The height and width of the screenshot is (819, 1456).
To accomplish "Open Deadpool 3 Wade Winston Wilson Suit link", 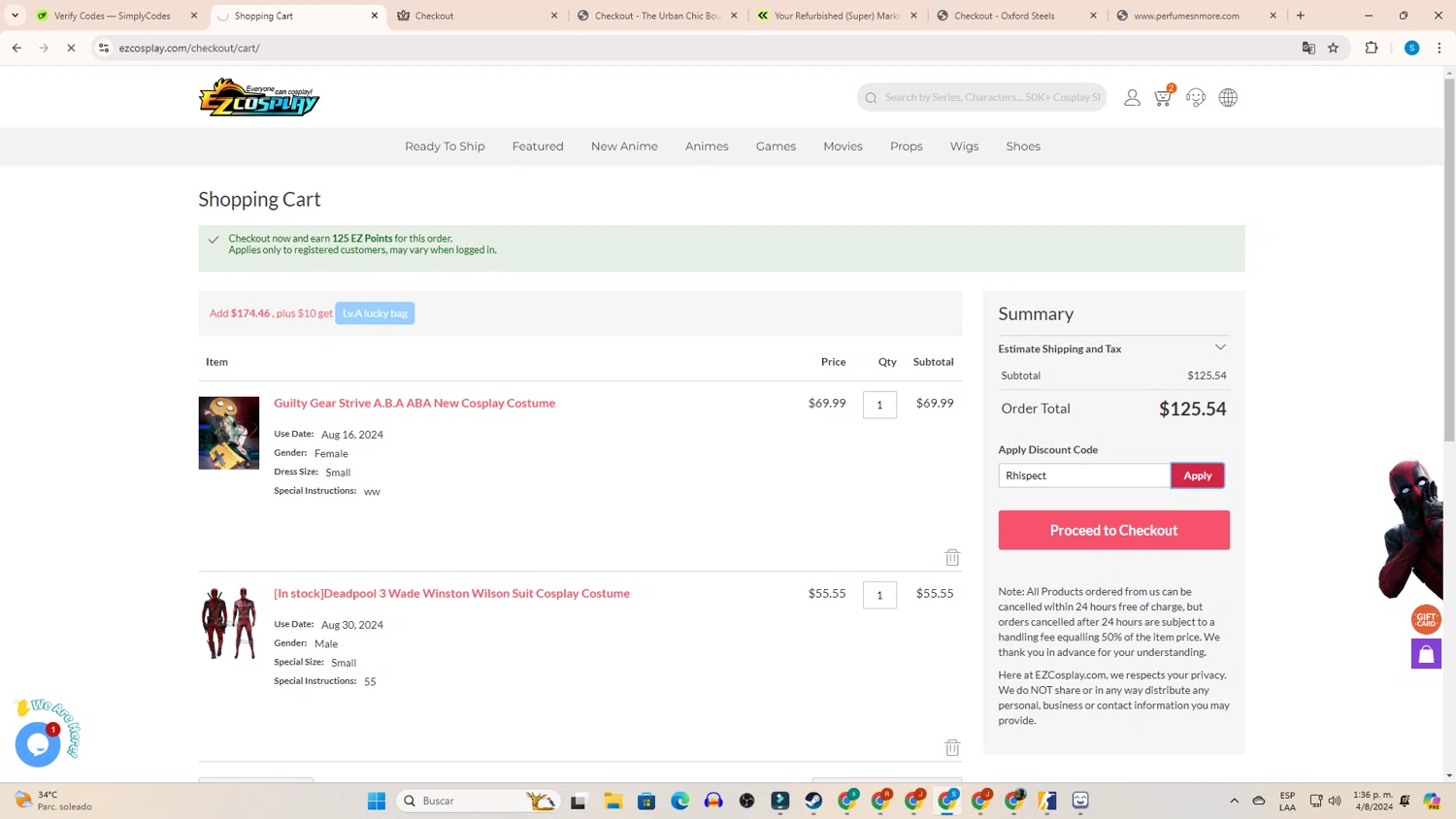I will coord(451,593).
